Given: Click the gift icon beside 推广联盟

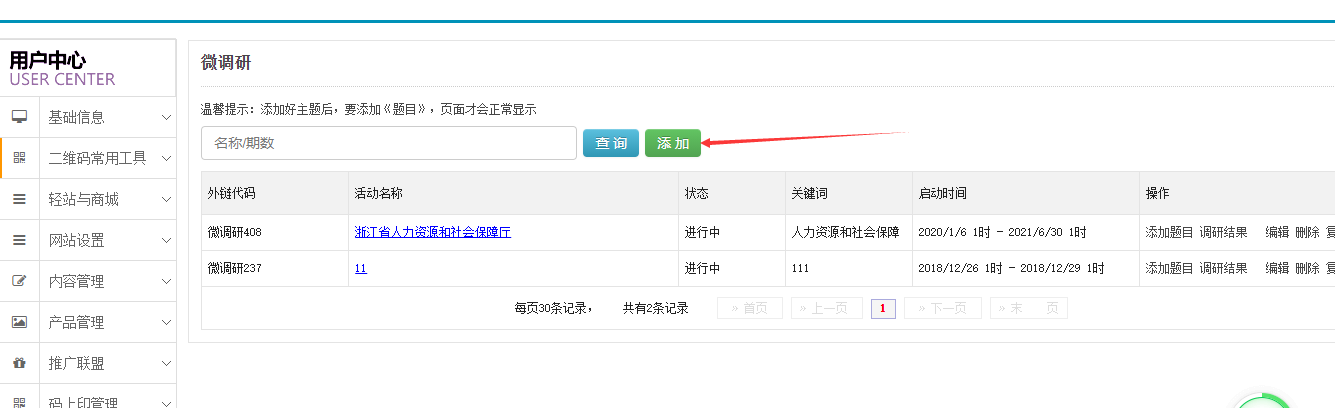Looking at the screenshot, I should (x=19, y=363).
